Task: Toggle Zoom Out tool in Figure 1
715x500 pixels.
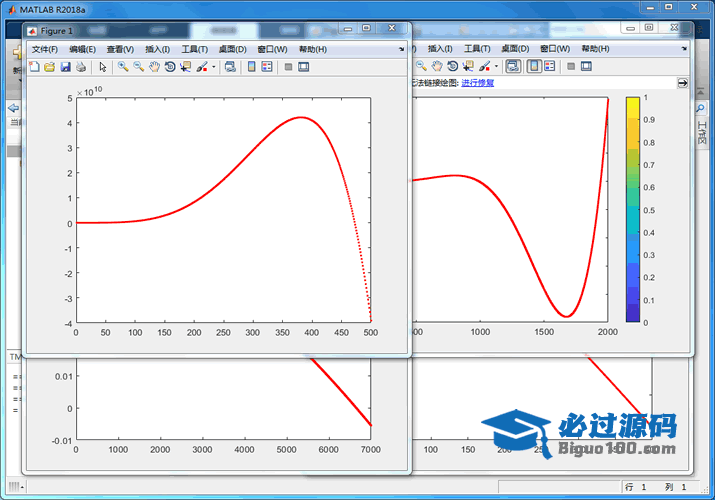Action: [139, 67]
